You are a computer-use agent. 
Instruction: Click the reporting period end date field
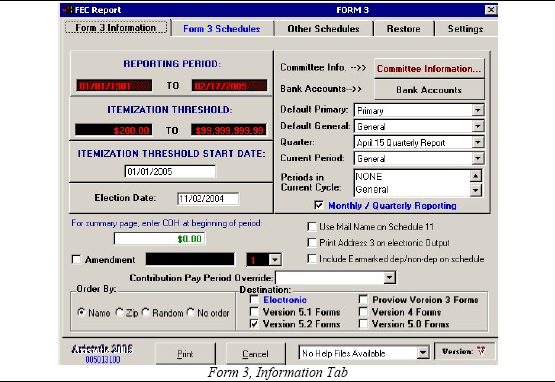pyautogui.click(x=229, y=86)
